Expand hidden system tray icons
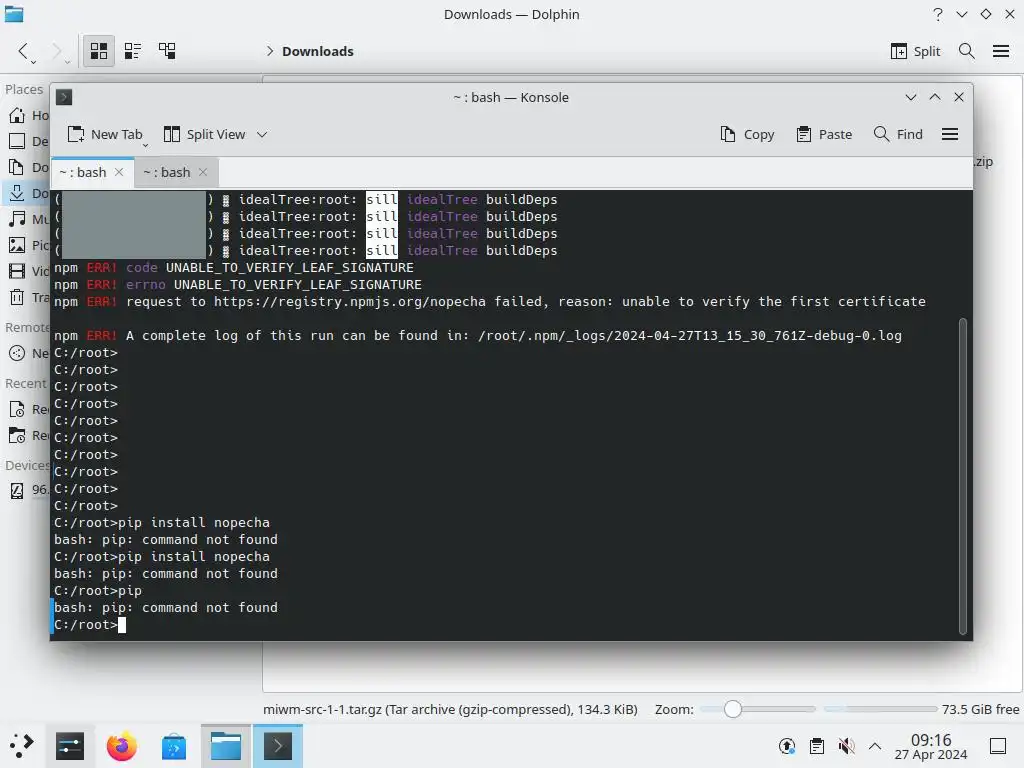 tap(875, 746)
